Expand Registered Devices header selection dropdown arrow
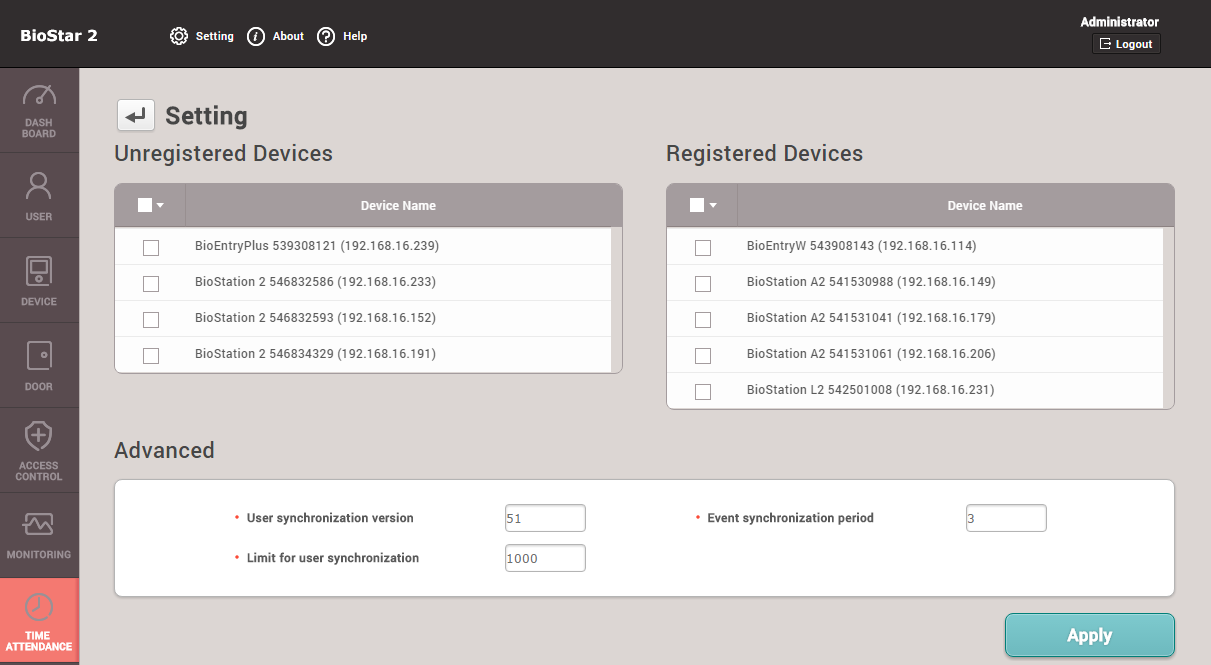The width and height of the screenshot is (1211, 665). pyautogui.click(x=712, y=206)
